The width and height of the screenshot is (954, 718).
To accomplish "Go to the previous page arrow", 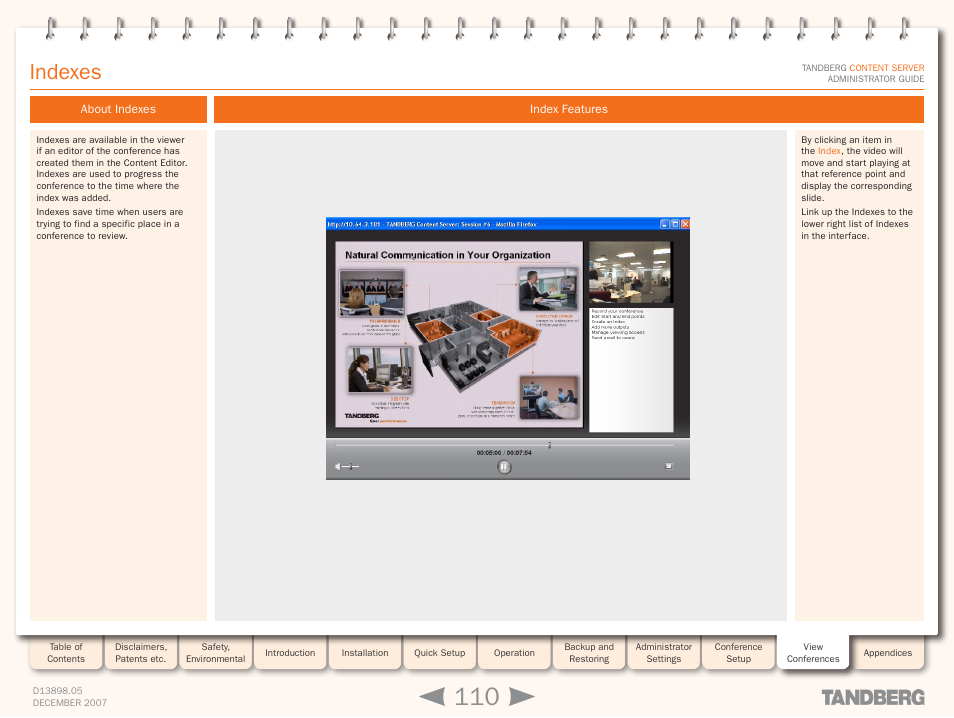I will click(x=433, y=697).
